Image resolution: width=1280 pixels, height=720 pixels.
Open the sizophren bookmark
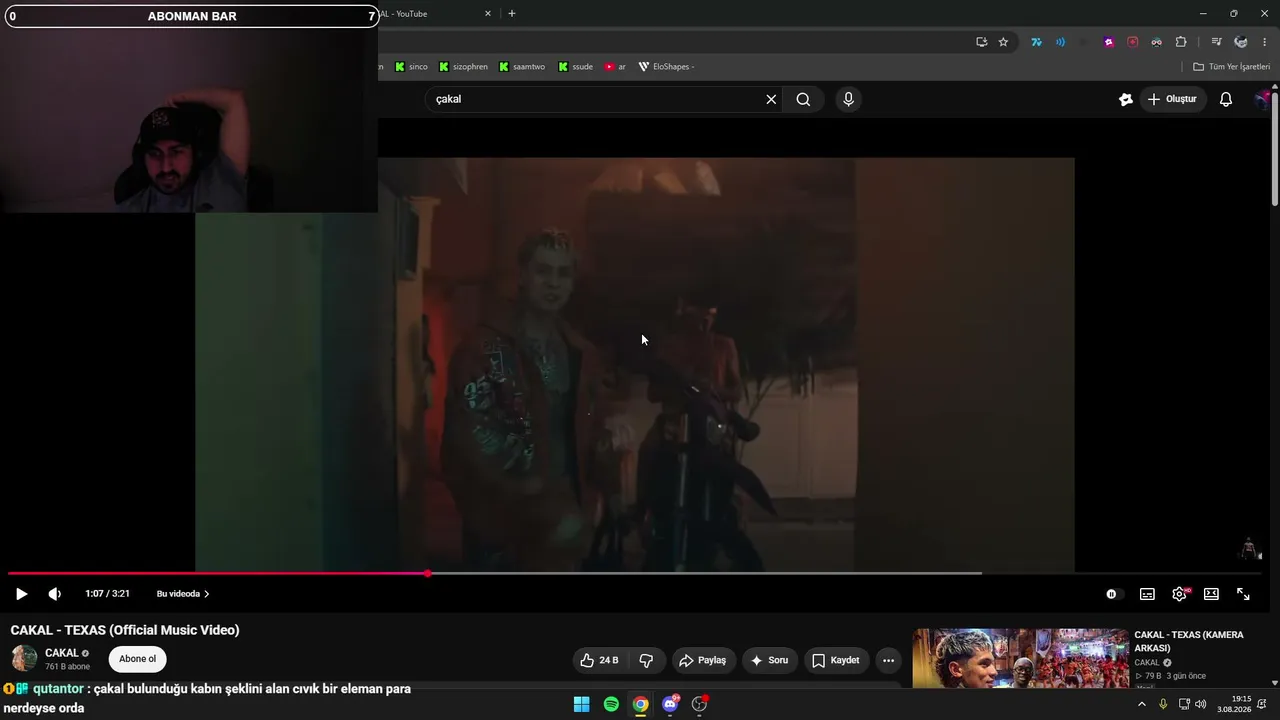pyautogui.click(x=463, y=67)
